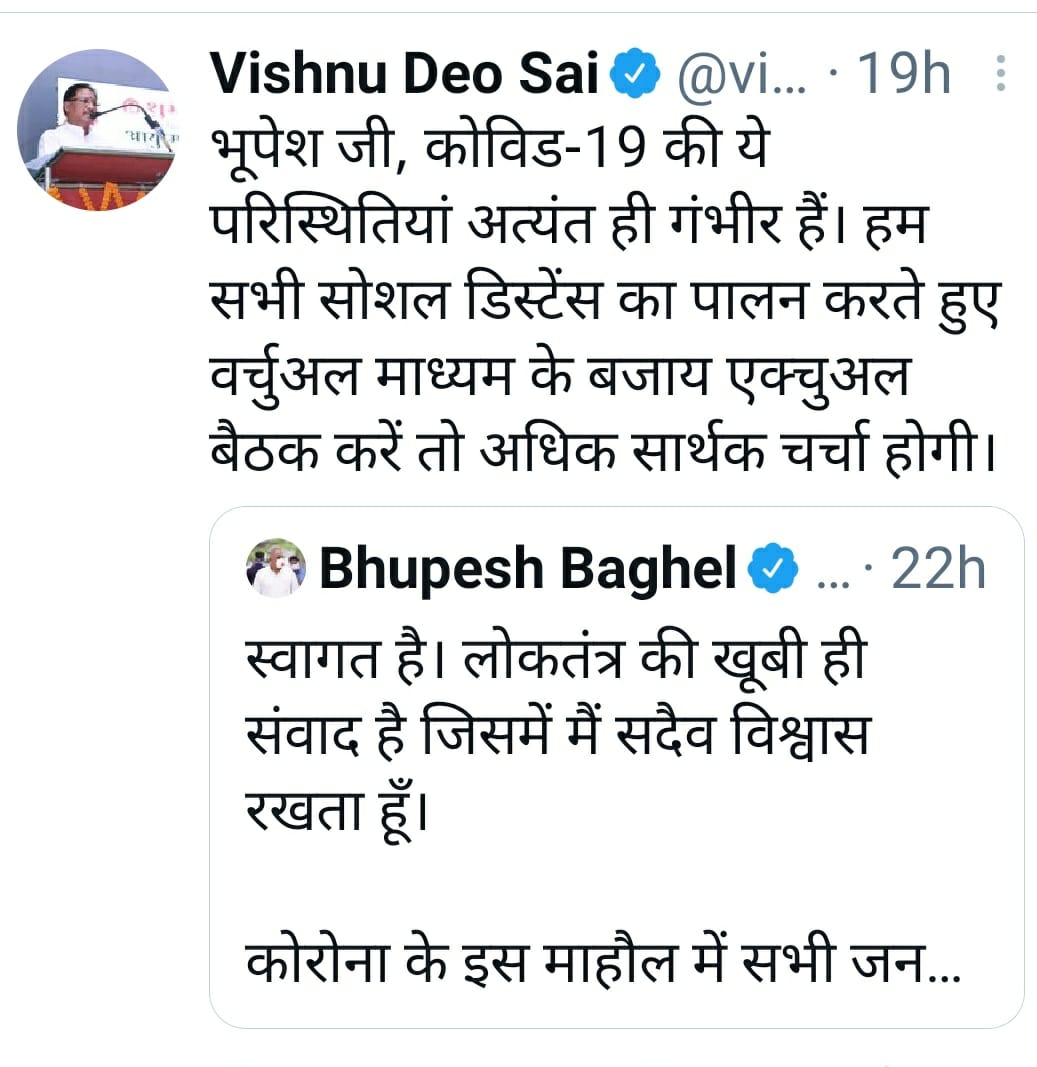Open the Vishnu Deo Sai display name
The image size is (1037, 1067).
[x=404, y=76]
